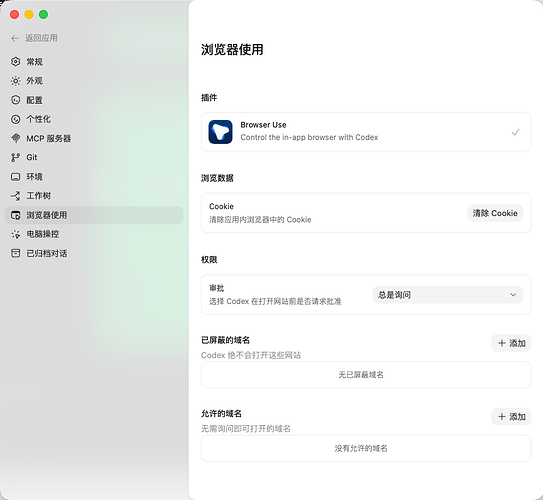Click the 审批 label
Screen dimensions: 543x500
pyautogui.click(x=217, y=288)
